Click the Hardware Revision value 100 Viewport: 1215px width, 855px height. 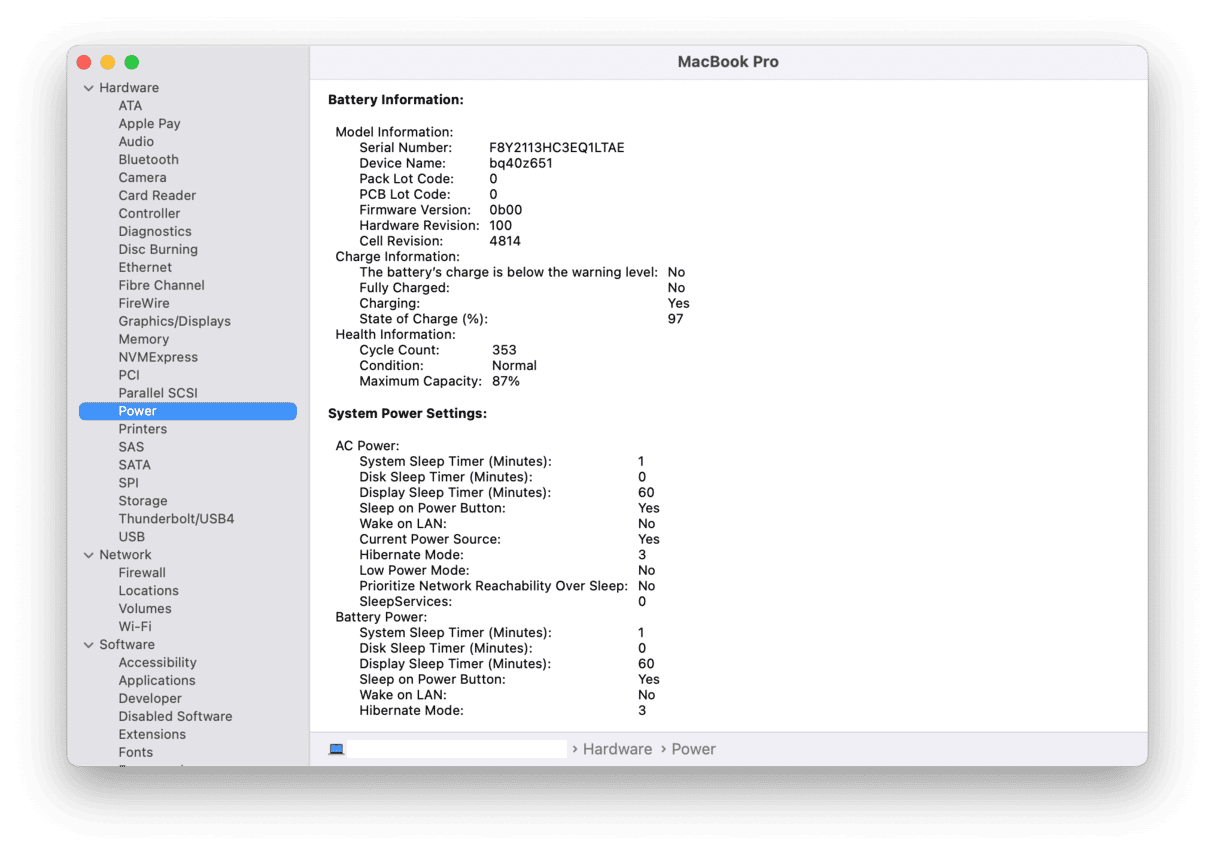pyautogui.click(x=501, y=226)
